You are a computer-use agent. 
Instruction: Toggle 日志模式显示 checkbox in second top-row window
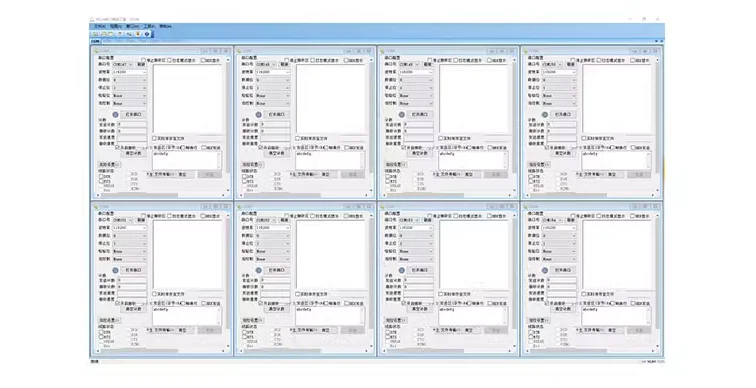tap(313, 61)
